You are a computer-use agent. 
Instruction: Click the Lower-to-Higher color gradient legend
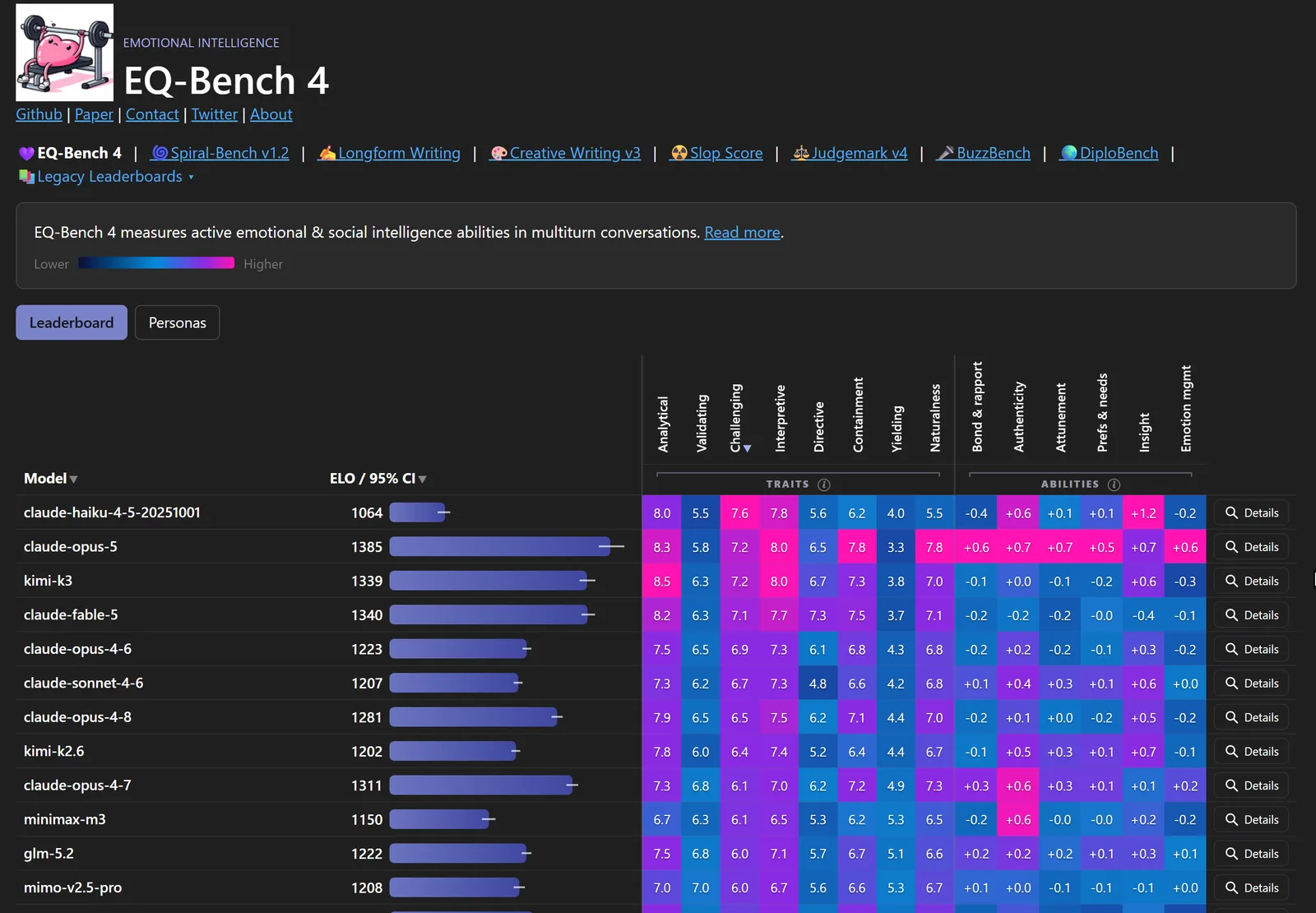click(x=156, y=263)
